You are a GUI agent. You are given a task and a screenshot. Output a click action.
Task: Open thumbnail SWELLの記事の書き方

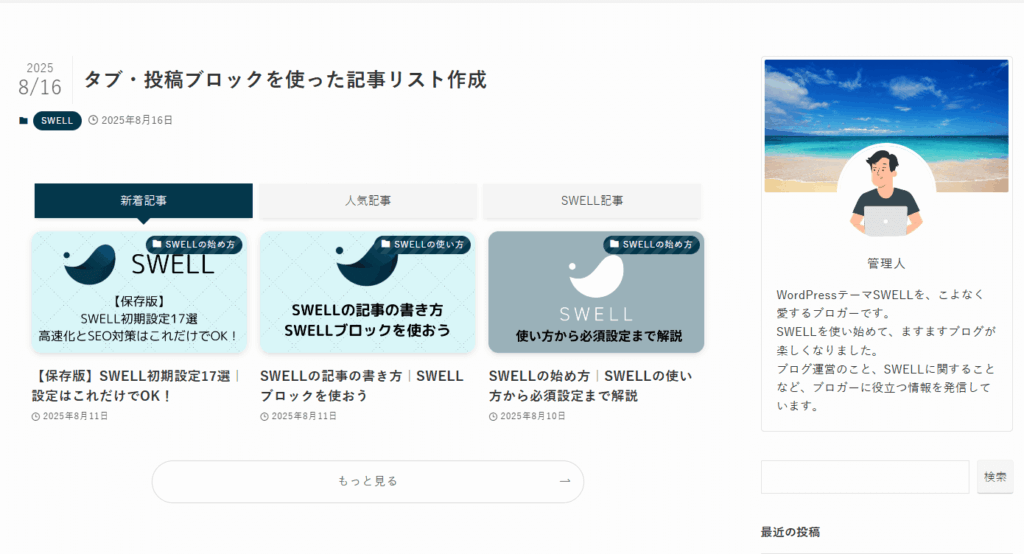coord(368,292)
